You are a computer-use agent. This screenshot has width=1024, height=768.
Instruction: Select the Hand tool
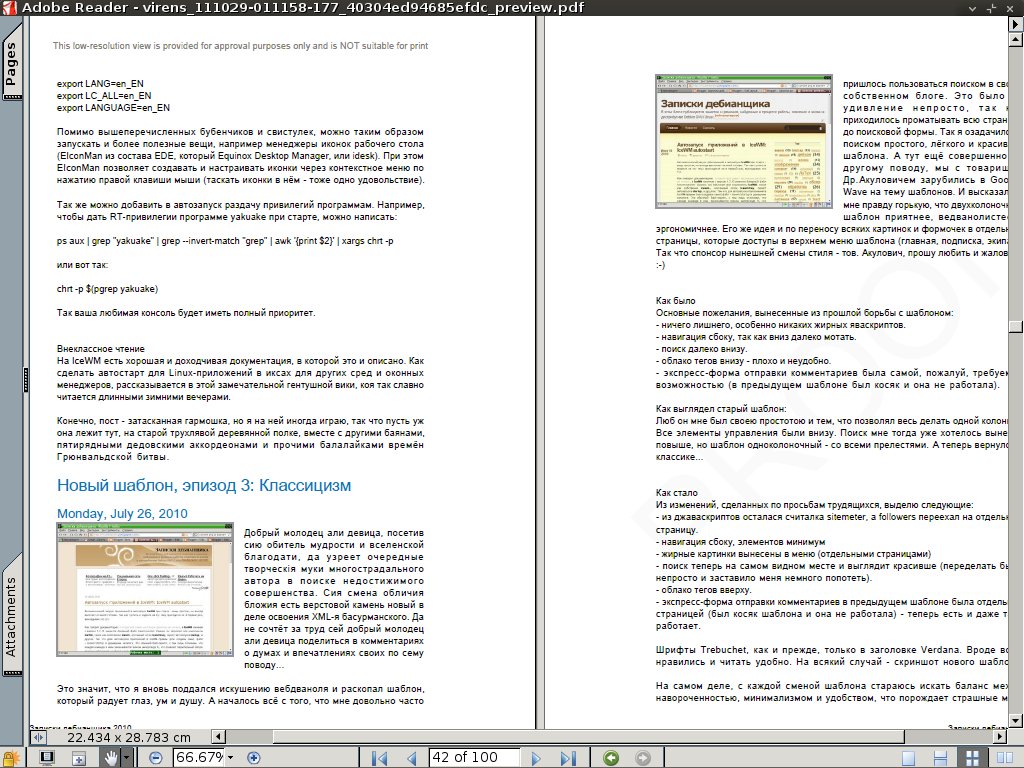coord(110,758)
